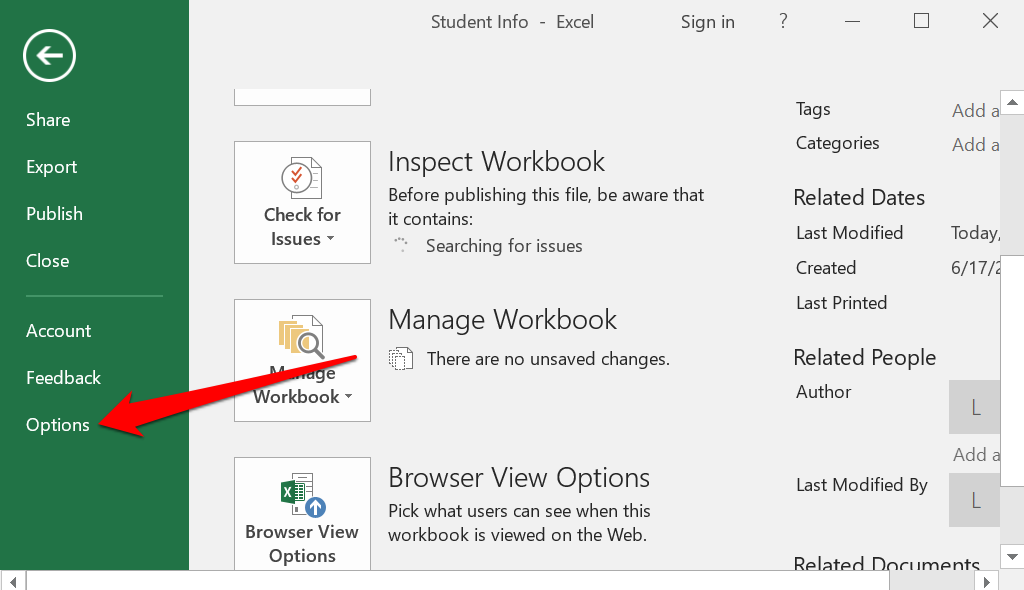Click the Browser View Options Excel icon
This screenshot has height=590, width=1024.
pyautogui.click(x=302, y=495)
